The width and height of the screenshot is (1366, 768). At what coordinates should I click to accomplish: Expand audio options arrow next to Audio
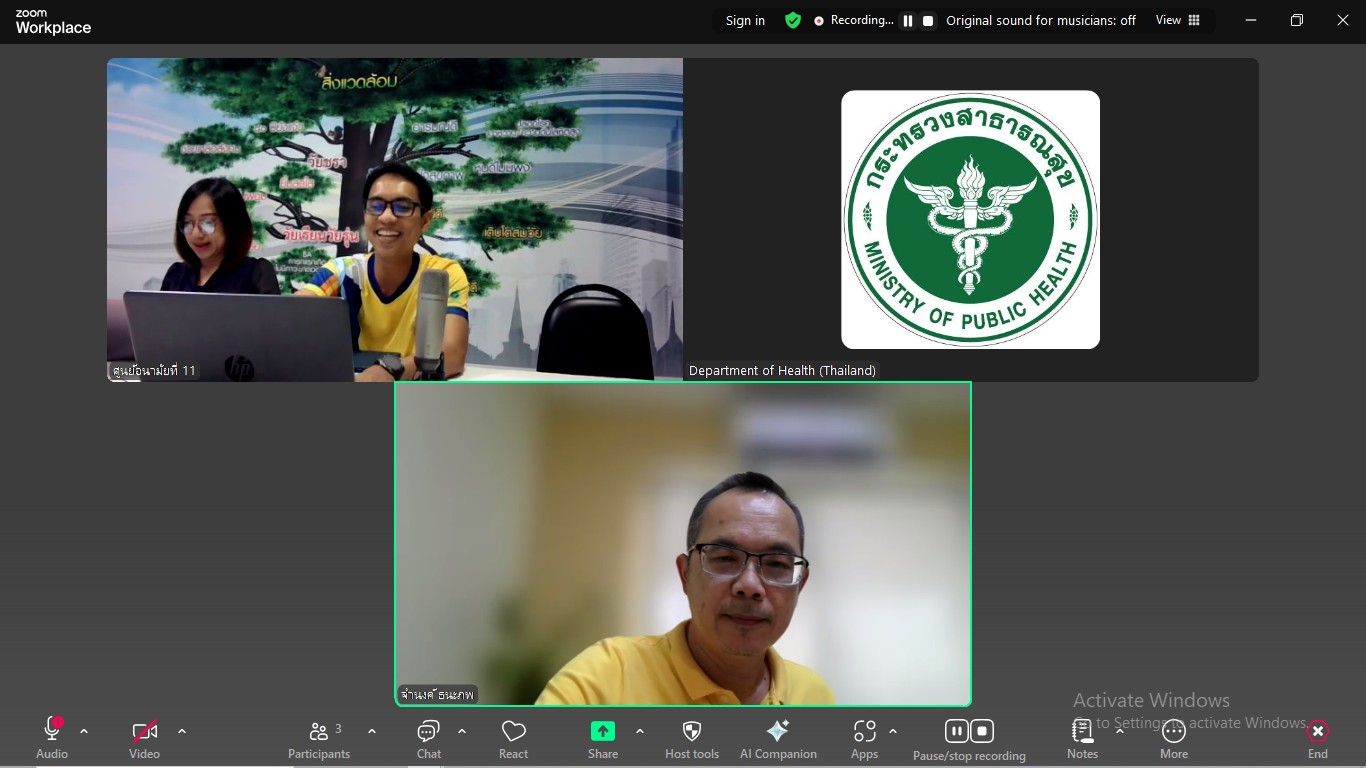(x=84, y=731)
